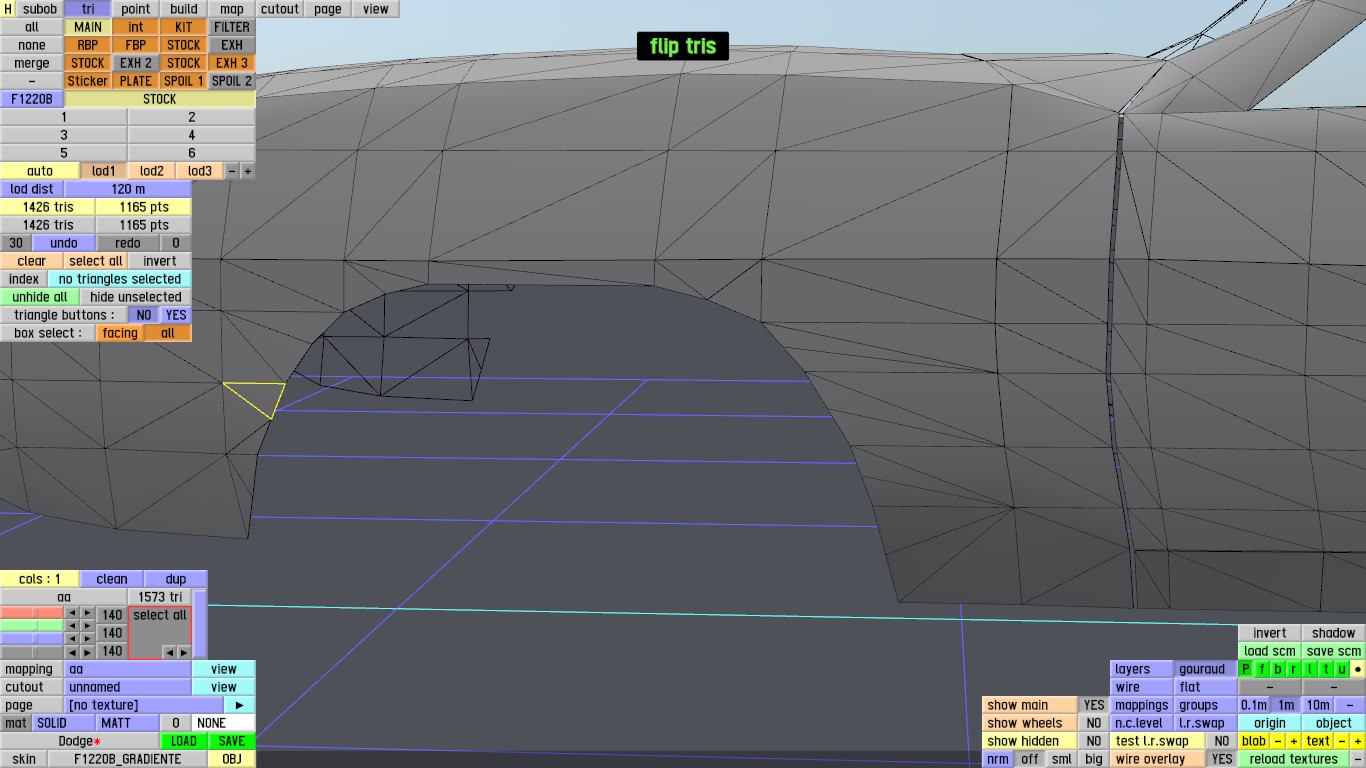Decrease red value with left arrow
Image resolution: width=1366 pixels, height=768 pixels.
(x=72, y=614)
